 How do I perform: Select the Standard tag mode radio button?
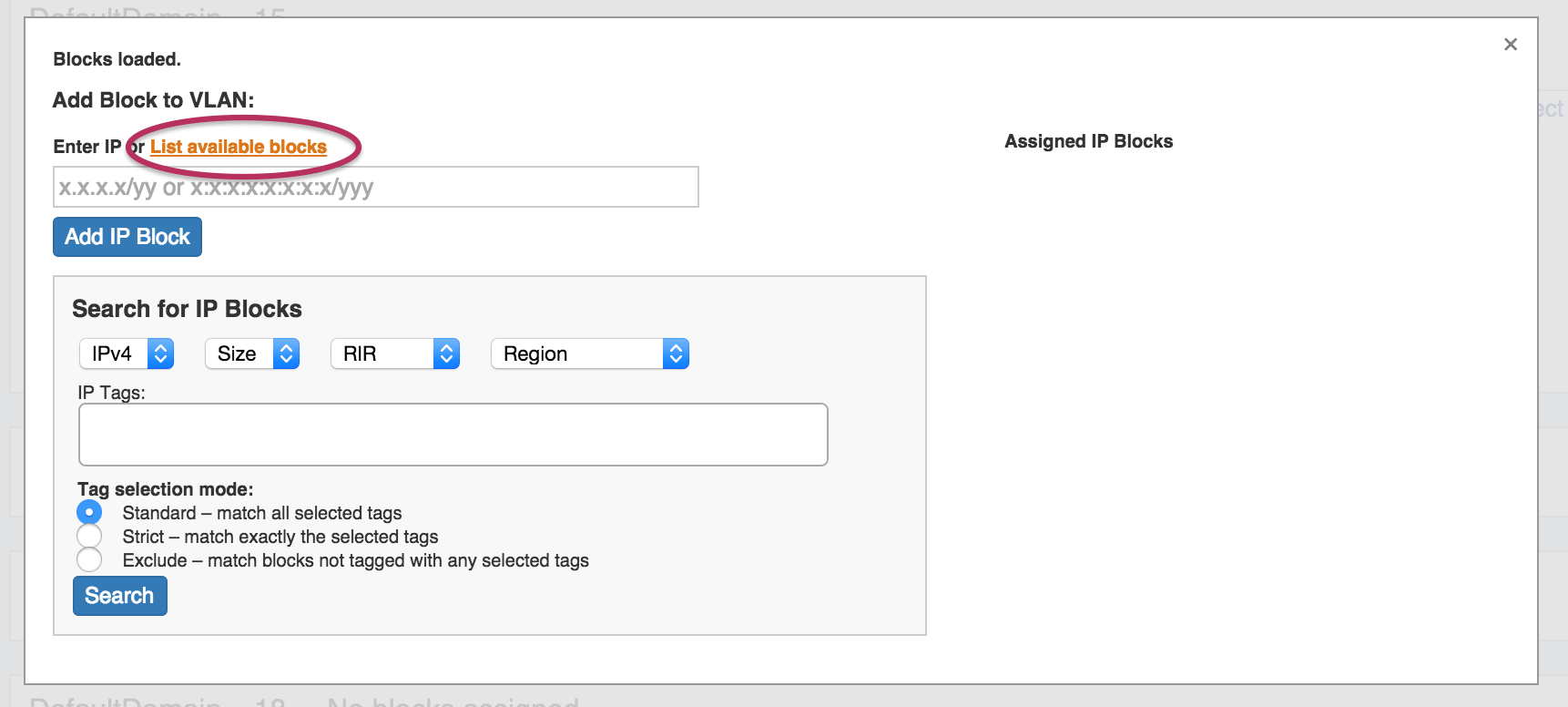click(x=89, y=512)
